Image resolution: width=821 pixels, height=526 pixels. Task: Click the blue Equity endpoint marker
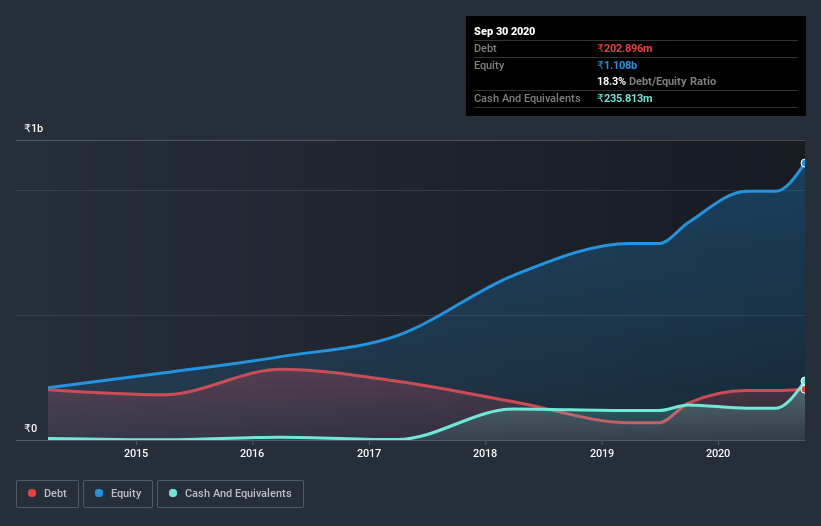tap(804, 163)
